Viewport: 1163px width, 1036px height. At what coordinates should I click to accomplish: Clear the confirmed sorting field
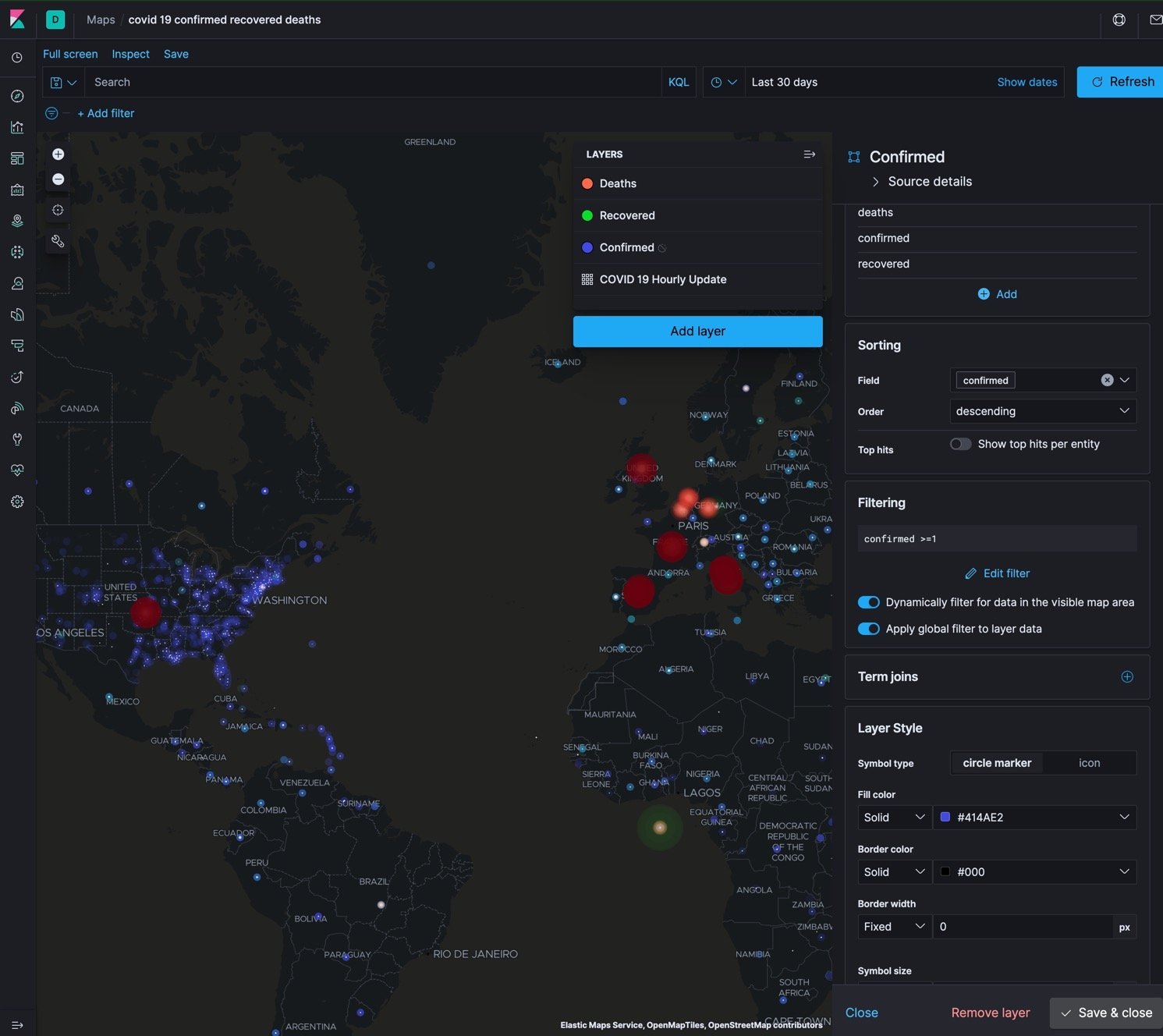tap(1107, 380)
